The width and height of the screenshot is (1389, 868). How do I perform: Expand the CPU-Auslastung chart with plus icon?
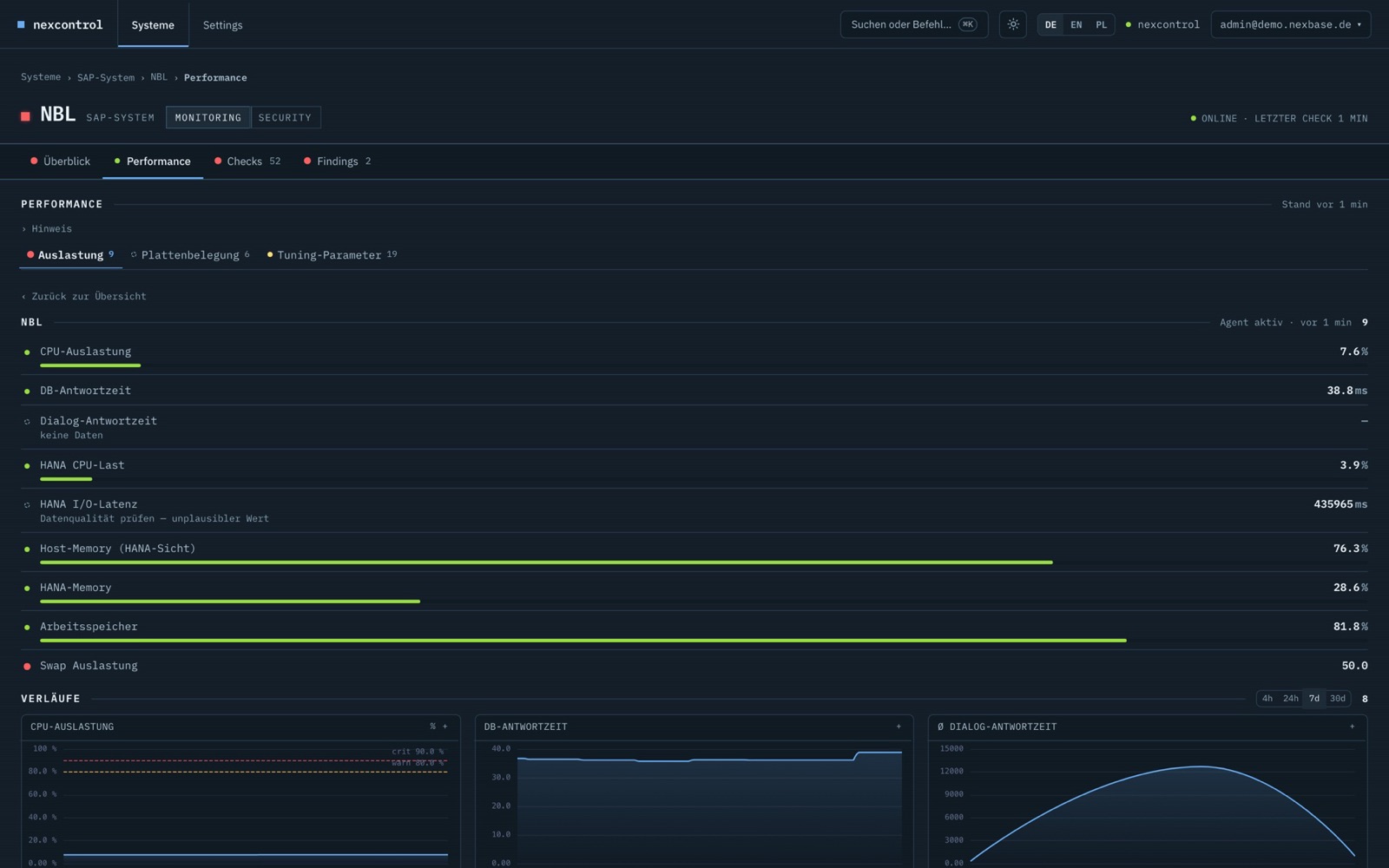point(445,727)
